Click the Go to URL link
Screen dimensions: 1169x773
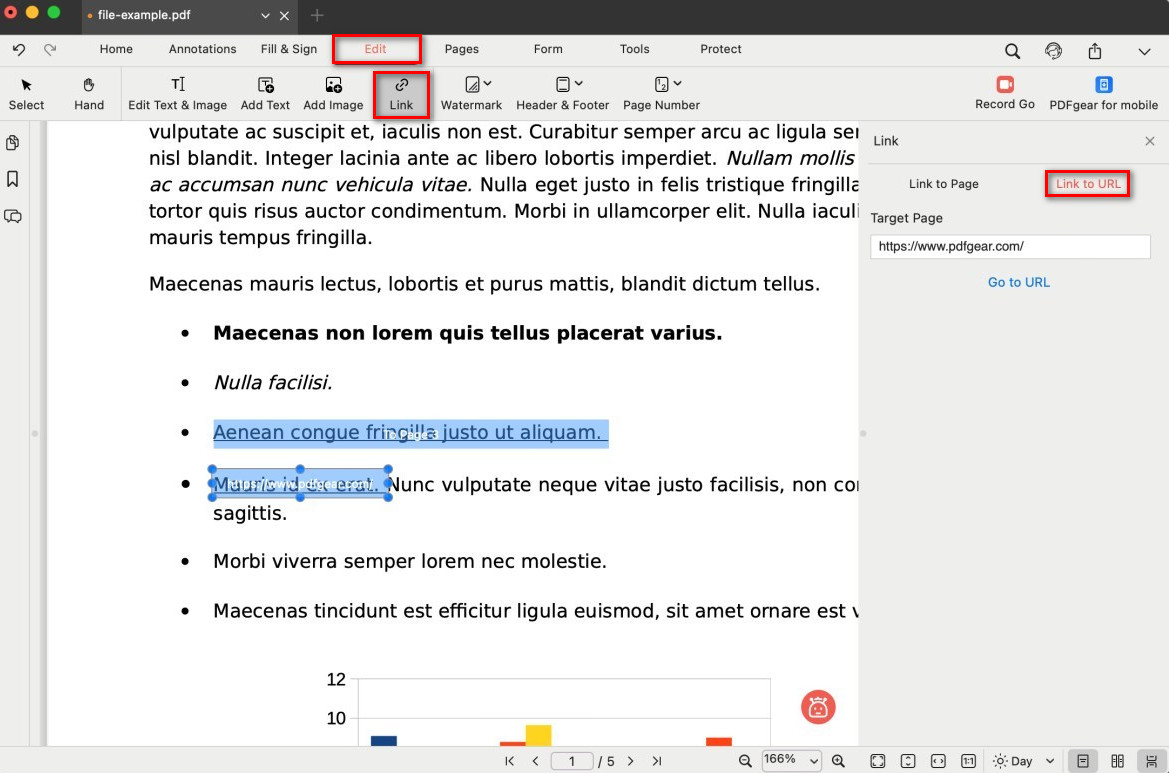1018,282
